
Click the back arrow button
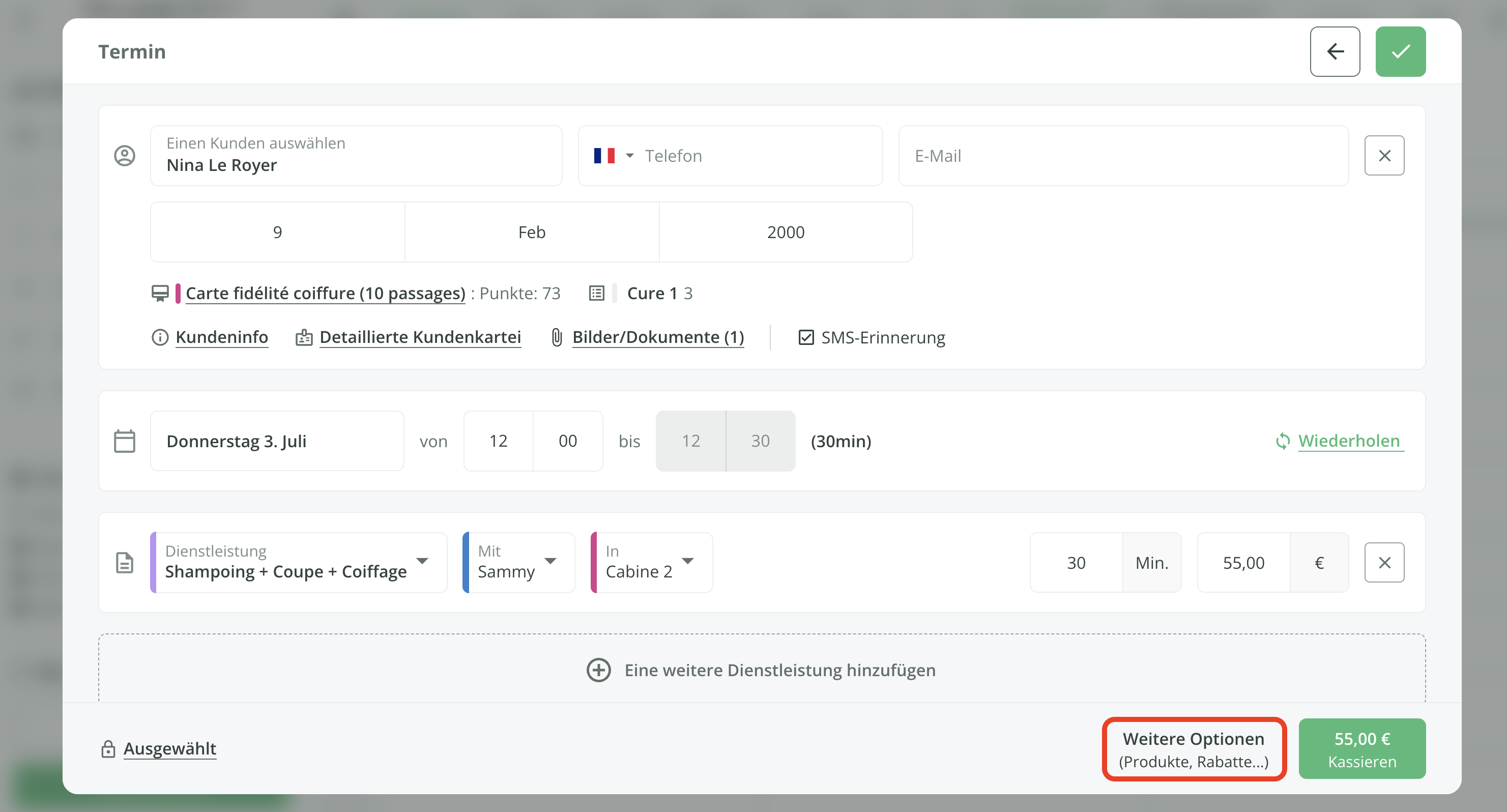[1335, 51]
